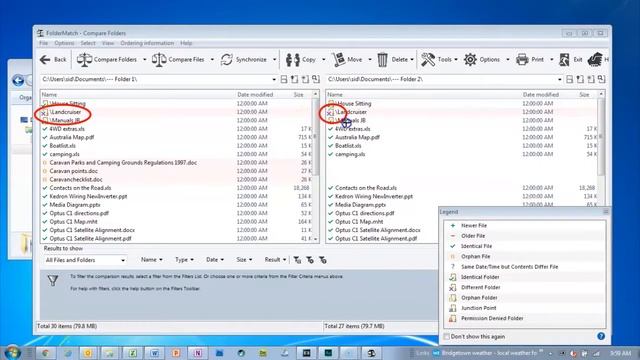640x360 pixels.
Task: Open the Compare Folders dropdown arrow
Action: 144,60
